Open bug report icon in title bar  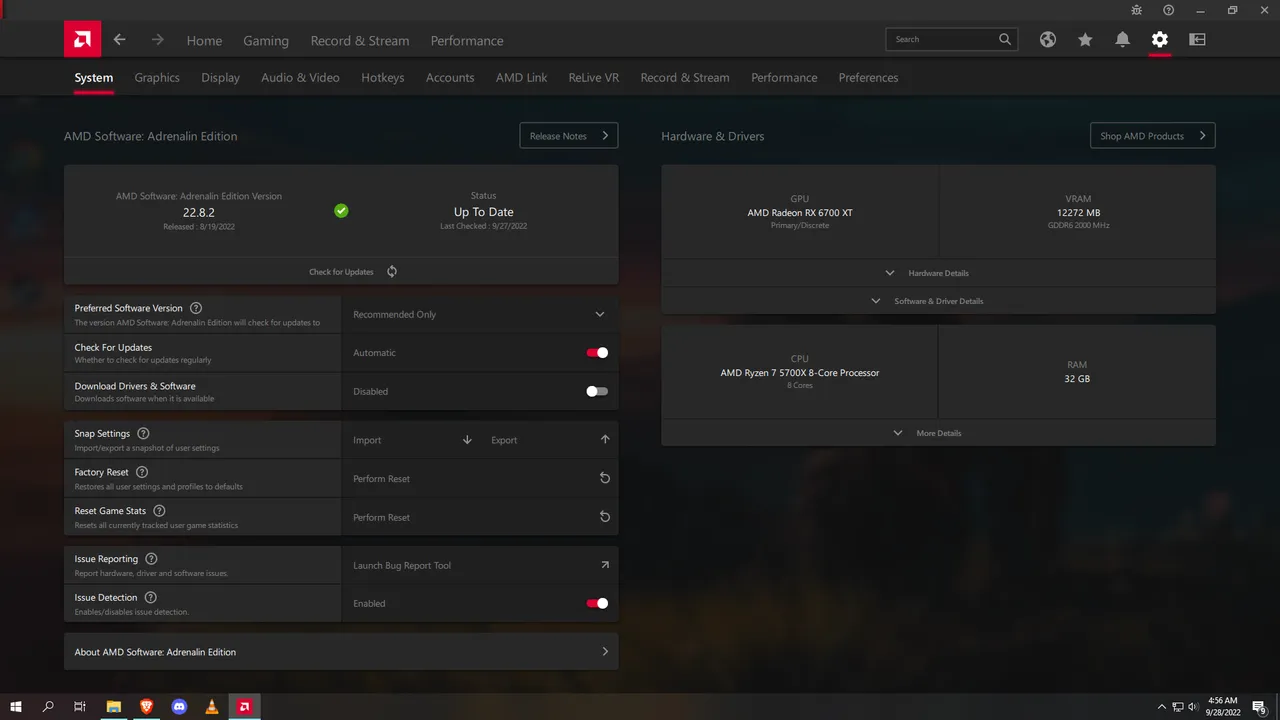coord(1136,10)
